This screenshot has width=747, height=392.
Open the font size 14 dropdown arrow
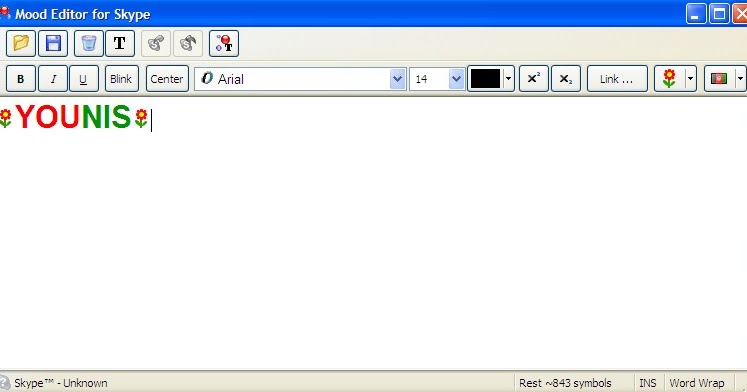[x=456, y=79]
